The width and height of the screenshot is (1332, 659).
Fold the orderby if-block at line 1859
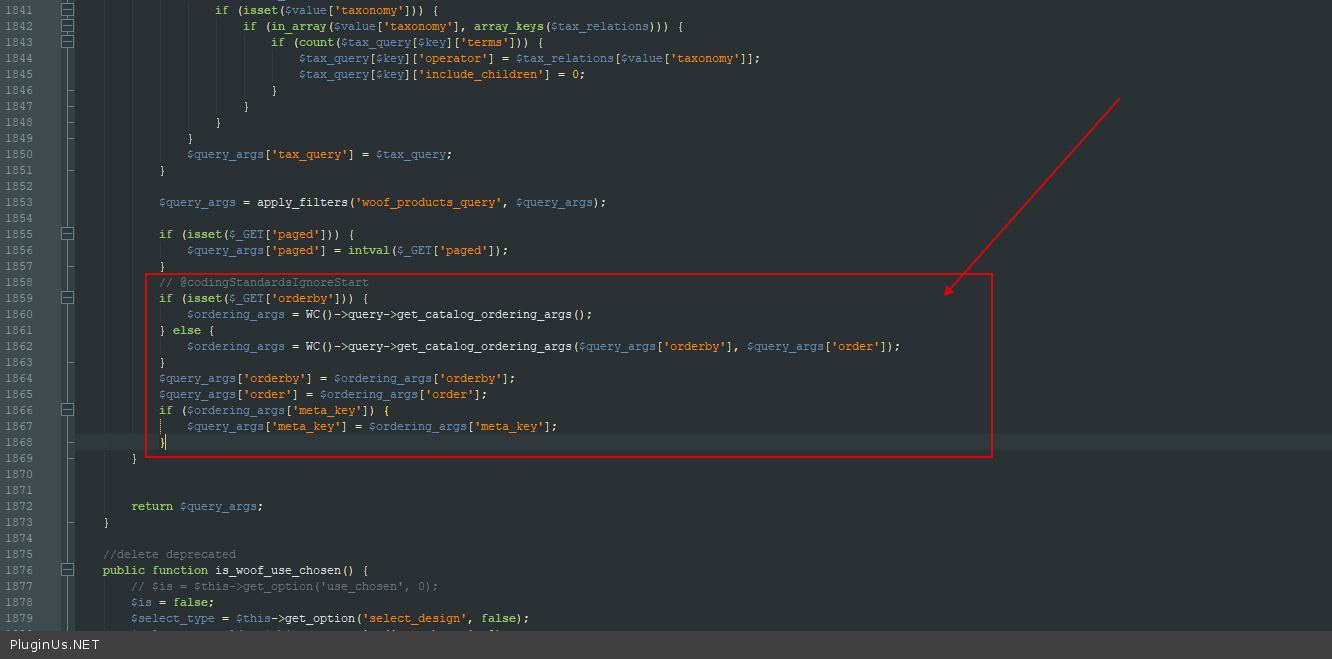tap(67, 298)
